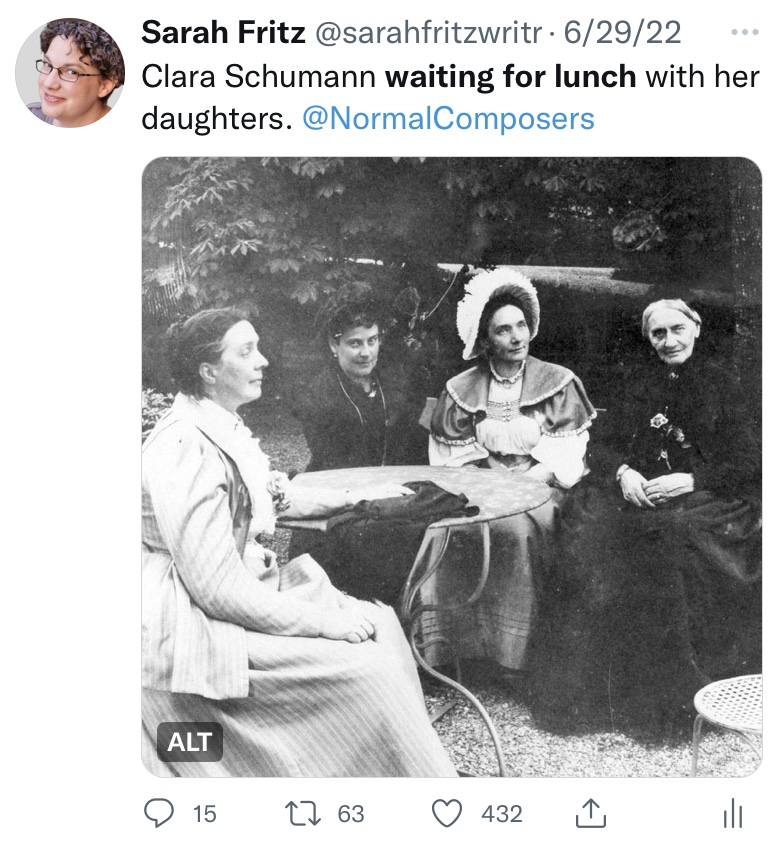Click the reply speech bubble icon
Viewport: 782px width, 841px height.
160,814
